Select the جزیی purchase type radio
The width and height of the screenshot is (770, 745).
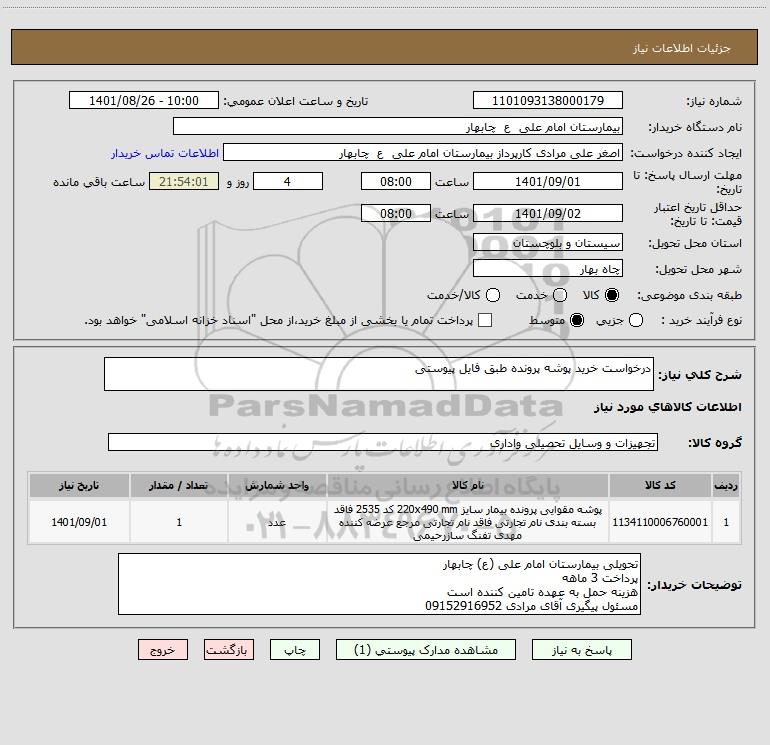point(635,320)
